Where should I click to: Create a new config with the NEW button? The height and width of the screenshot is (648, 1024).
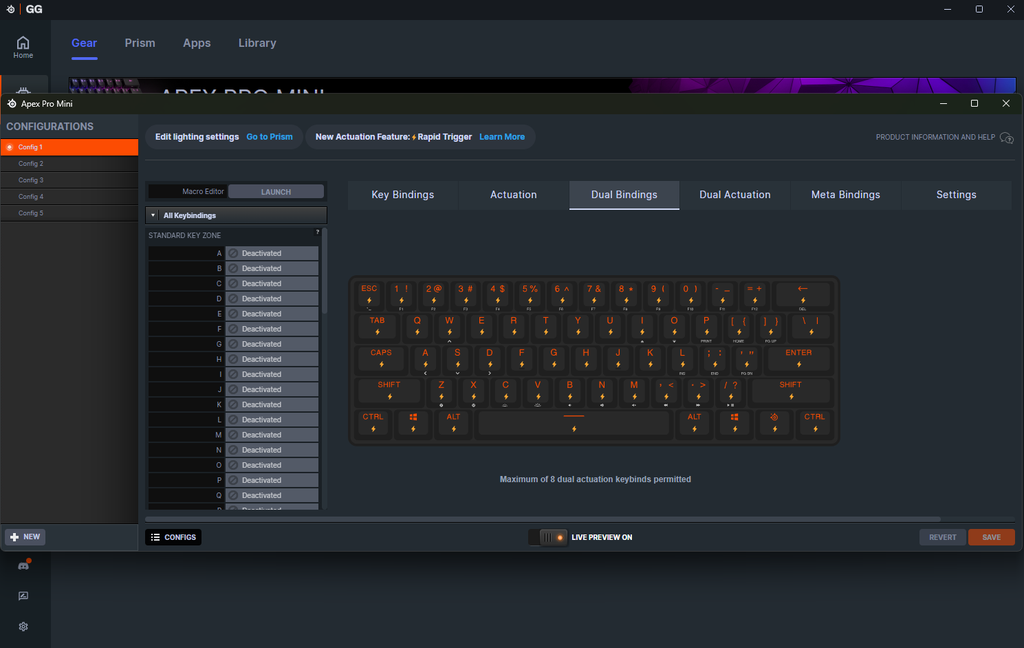click(x=25, y=537)
